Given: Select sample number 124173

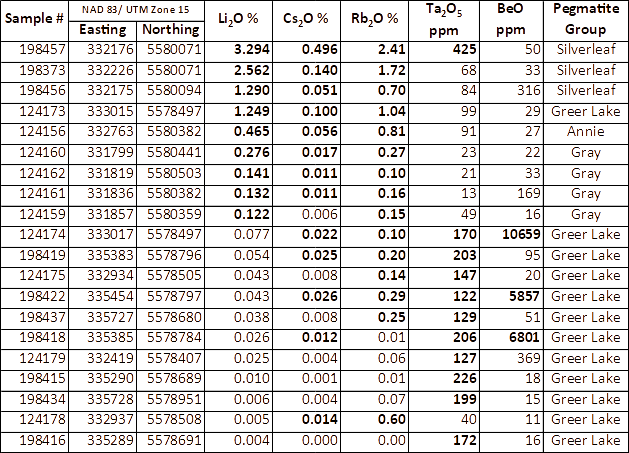Looking at the screenshot, I should (42, 111).
